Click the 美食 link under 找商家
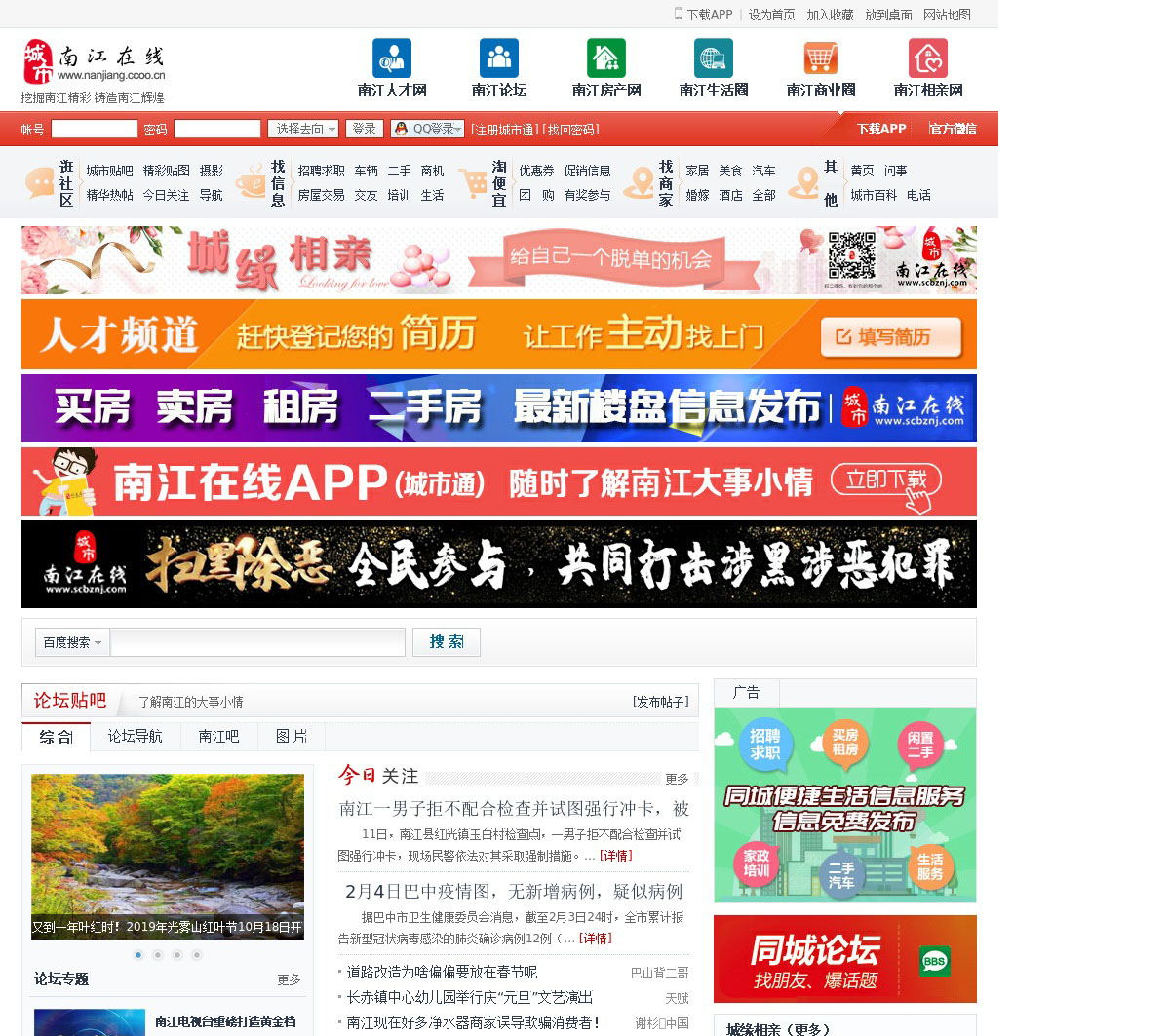The height and width of the screenshot is (1036, 1170). [x=730, y=171]
